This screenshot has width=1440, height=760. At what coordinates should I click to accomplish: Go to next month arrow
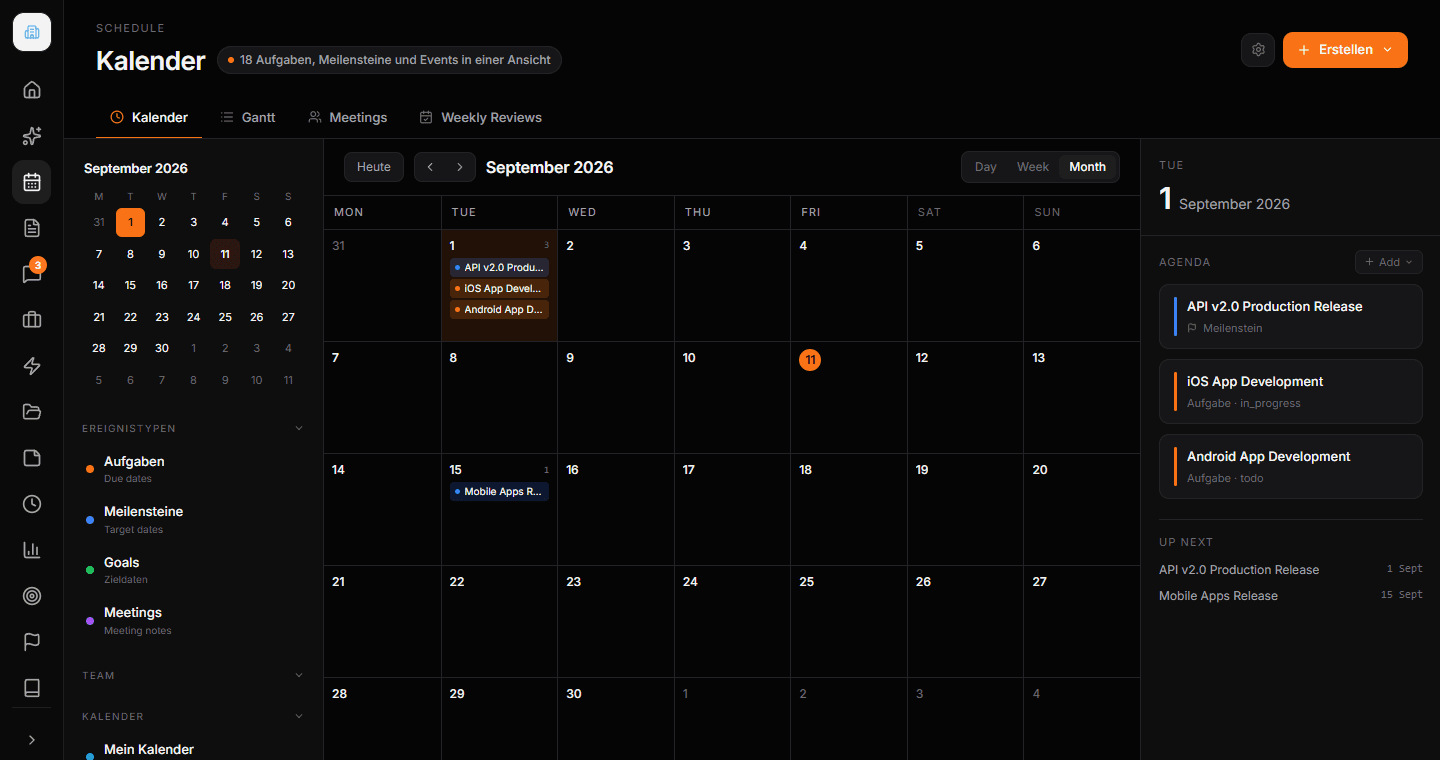pos(459,167)
